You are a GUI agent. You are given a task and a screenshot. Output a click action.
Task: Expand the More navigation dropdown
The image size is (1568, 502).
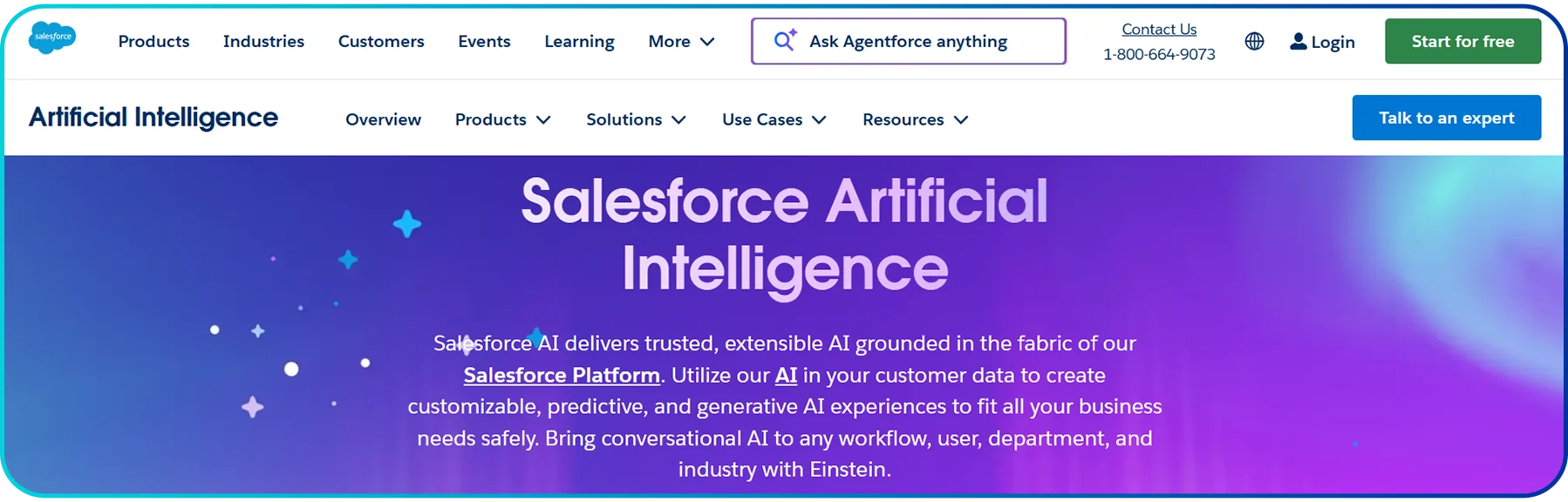(x=682, y=41)
